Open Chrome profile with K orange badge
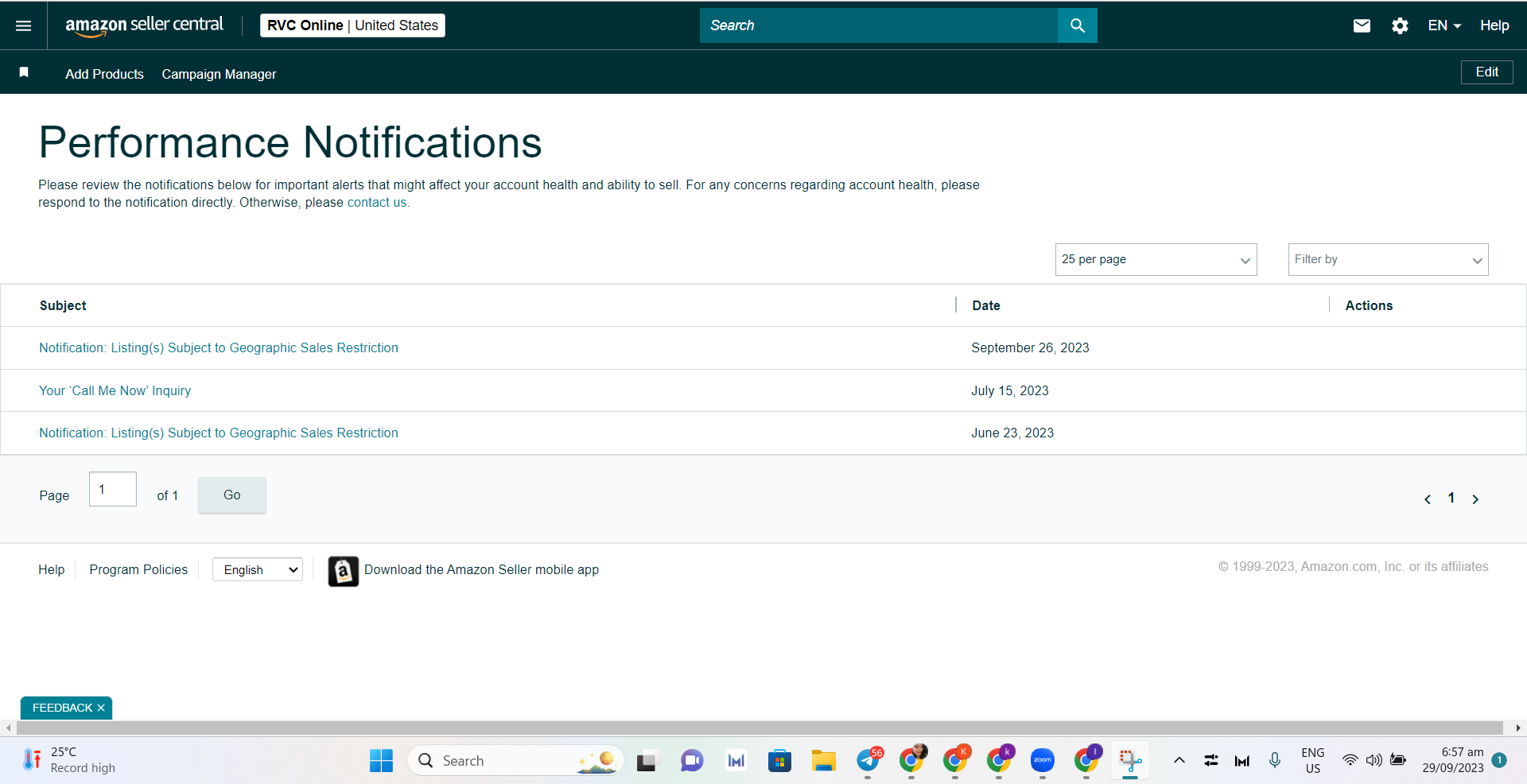Screen dimensions: 1527x784 pos(956,761)
